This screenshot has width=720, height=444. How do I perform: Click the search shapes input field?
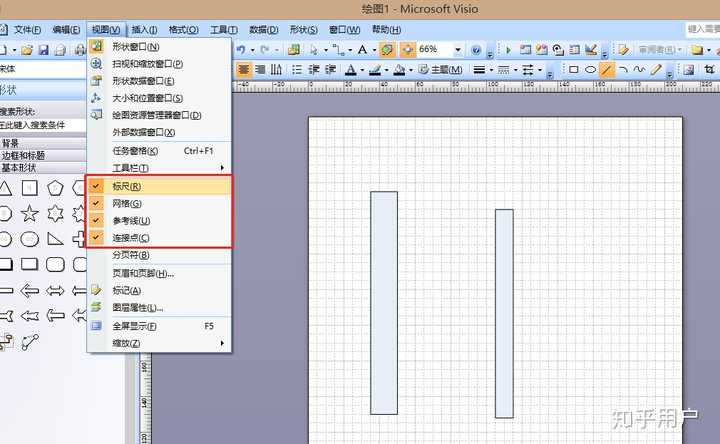tap(43, 125)
